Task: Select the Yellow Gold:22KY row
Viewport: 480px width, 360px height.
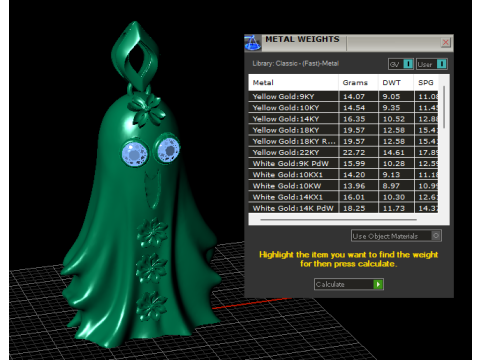Action: pos(343,152)
